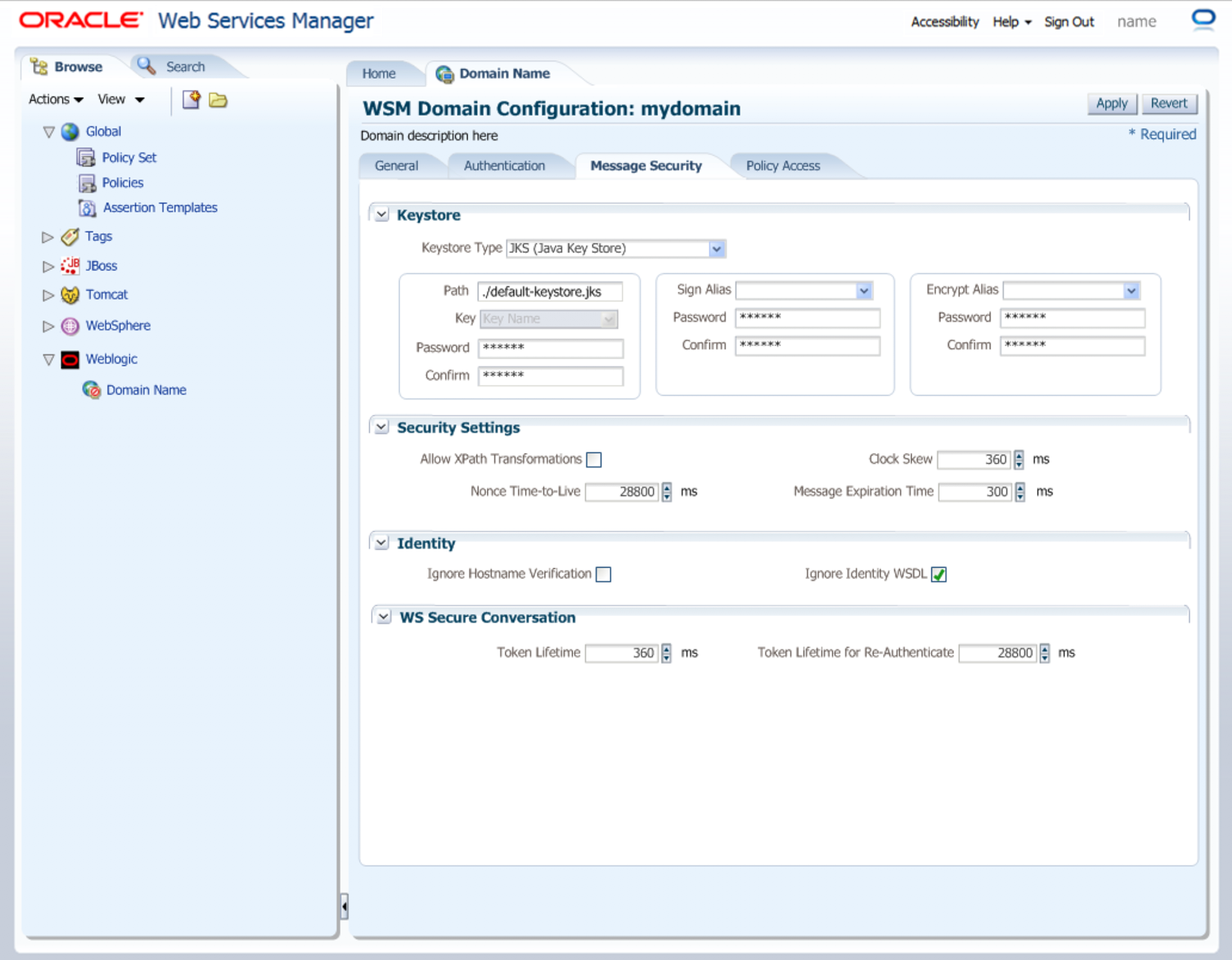Expand the Tomcat tree node
This screenshot has height=960, width=1232.
click(48, 295)
